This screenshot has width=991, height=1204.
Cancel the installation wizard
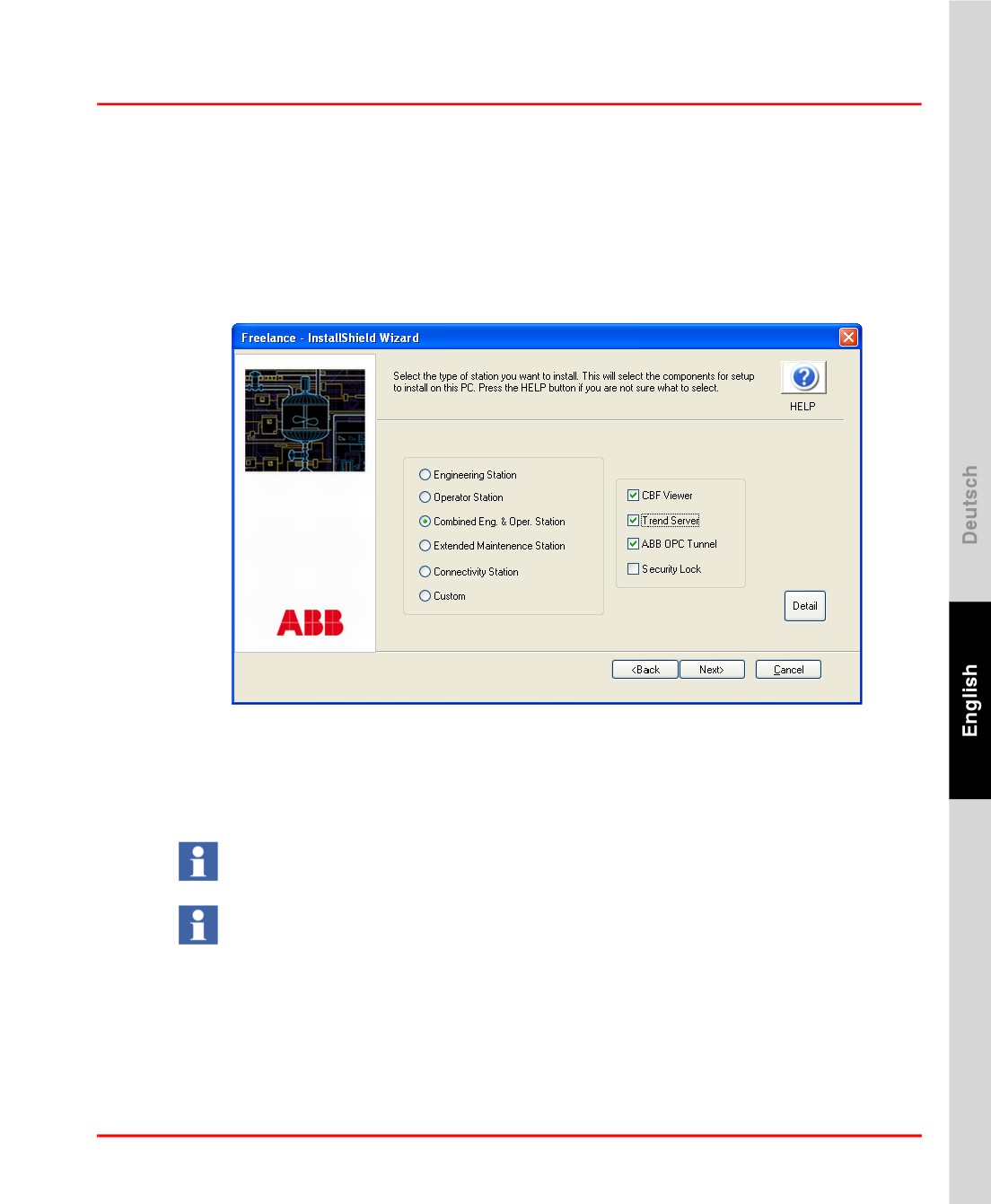click(x=788, y=670)
